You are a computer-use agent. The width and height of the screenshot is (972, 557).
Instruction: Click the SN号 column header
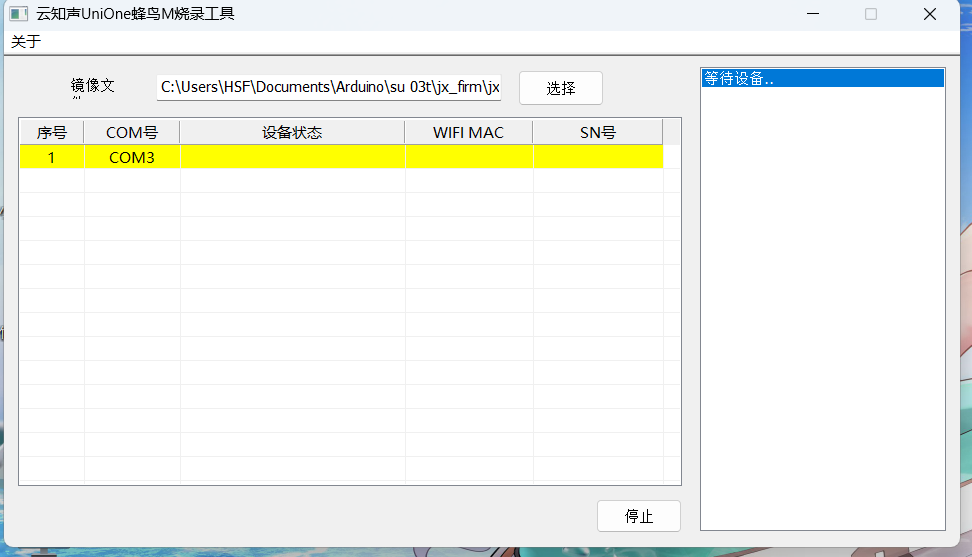597,133
